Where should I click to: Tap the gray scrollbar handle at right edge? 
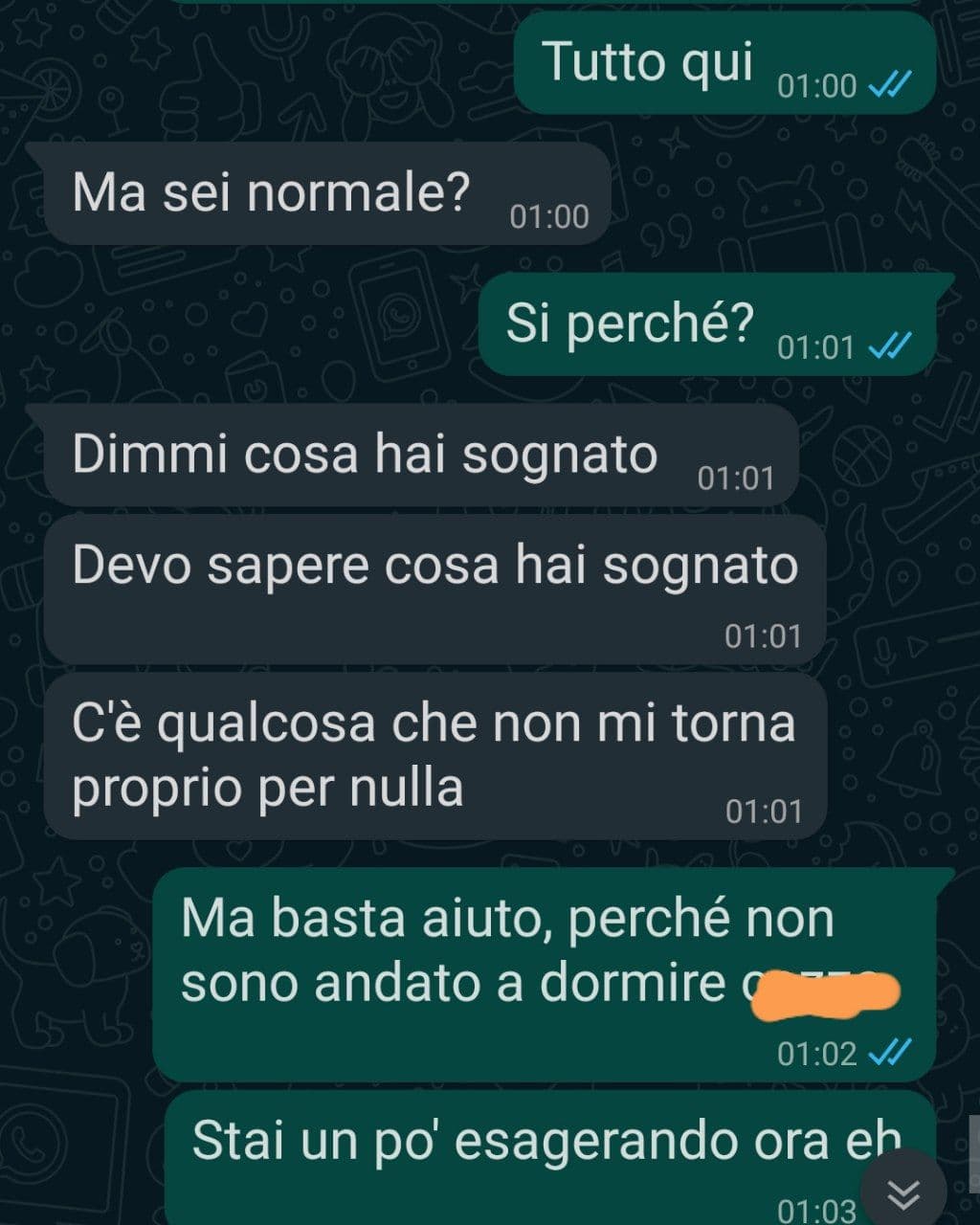pos(974,1141)
